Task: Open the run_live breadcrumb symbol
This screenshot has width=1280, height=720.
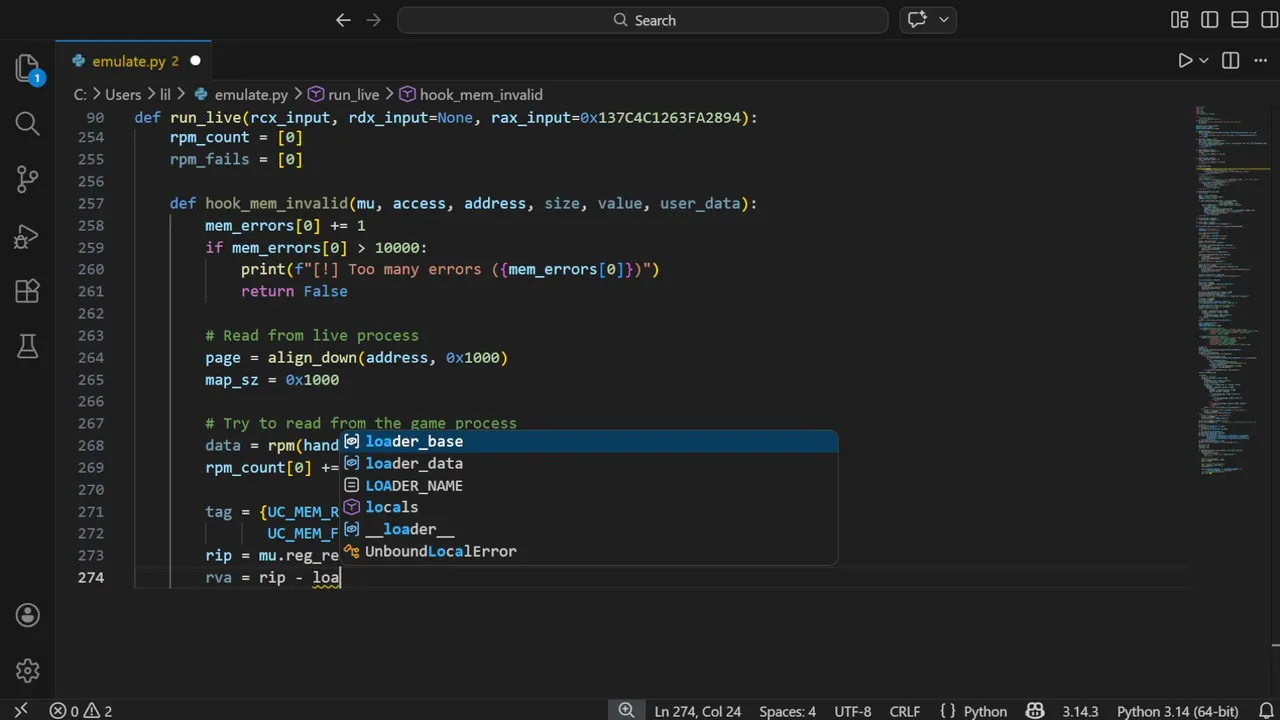Action: [x=343, y=94]
